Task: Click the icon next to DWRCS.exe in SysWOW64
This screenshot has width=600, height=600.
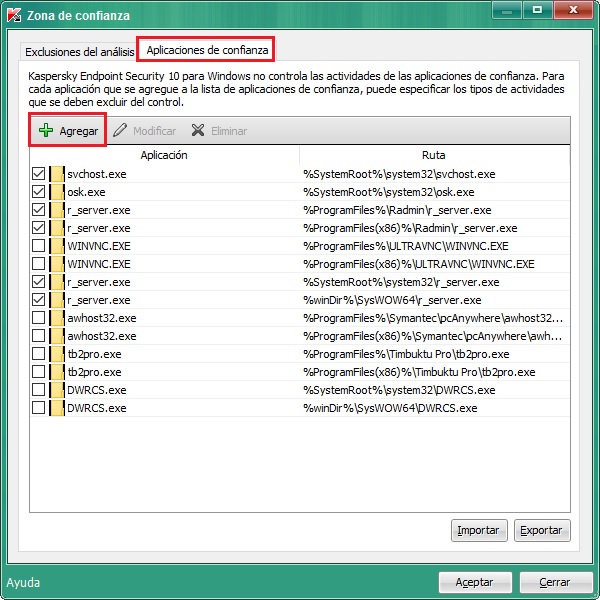Action: tap(57, 408)
